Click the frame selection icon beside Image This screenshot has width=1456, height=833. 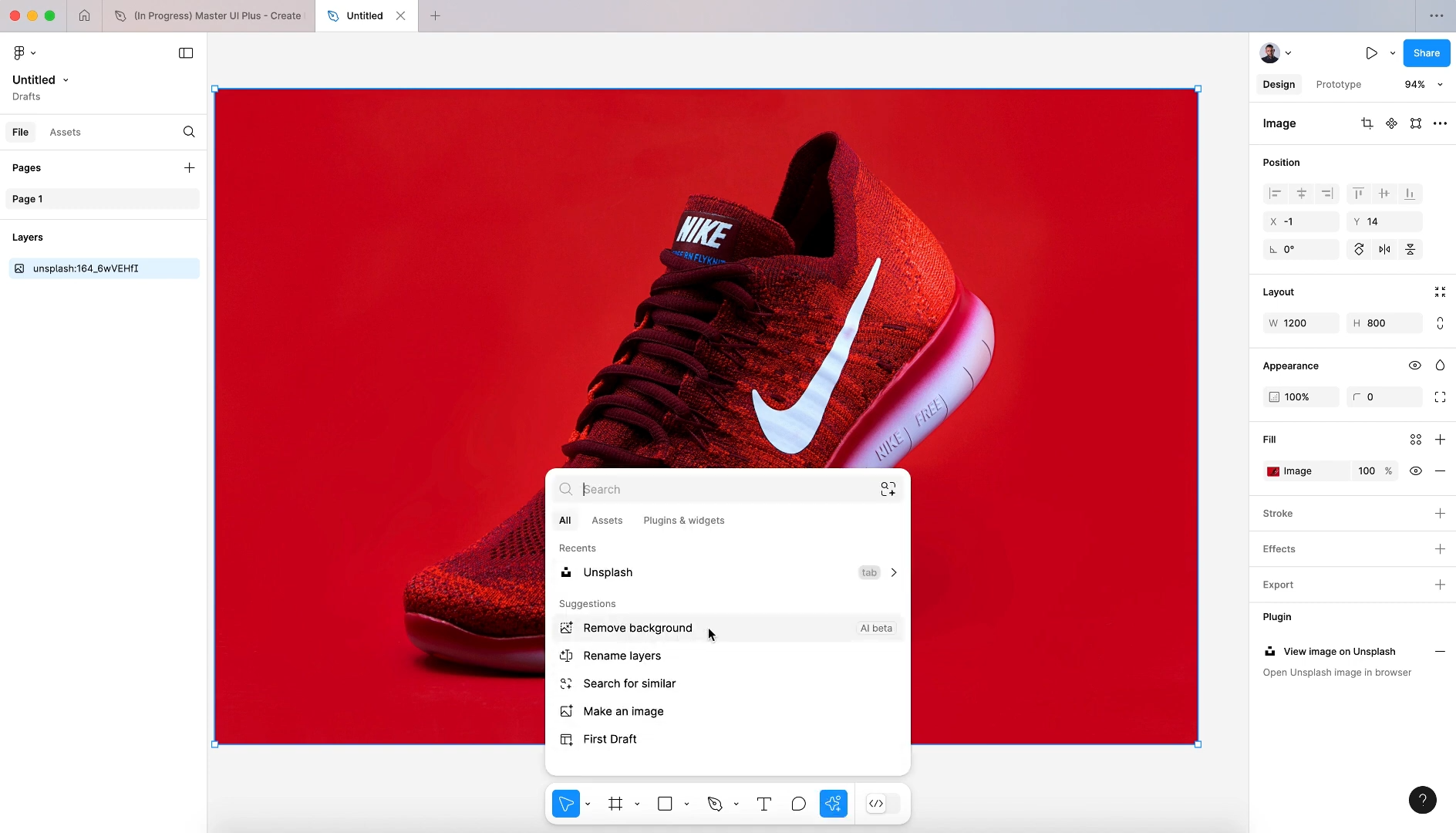click(x=1416, y=123)
